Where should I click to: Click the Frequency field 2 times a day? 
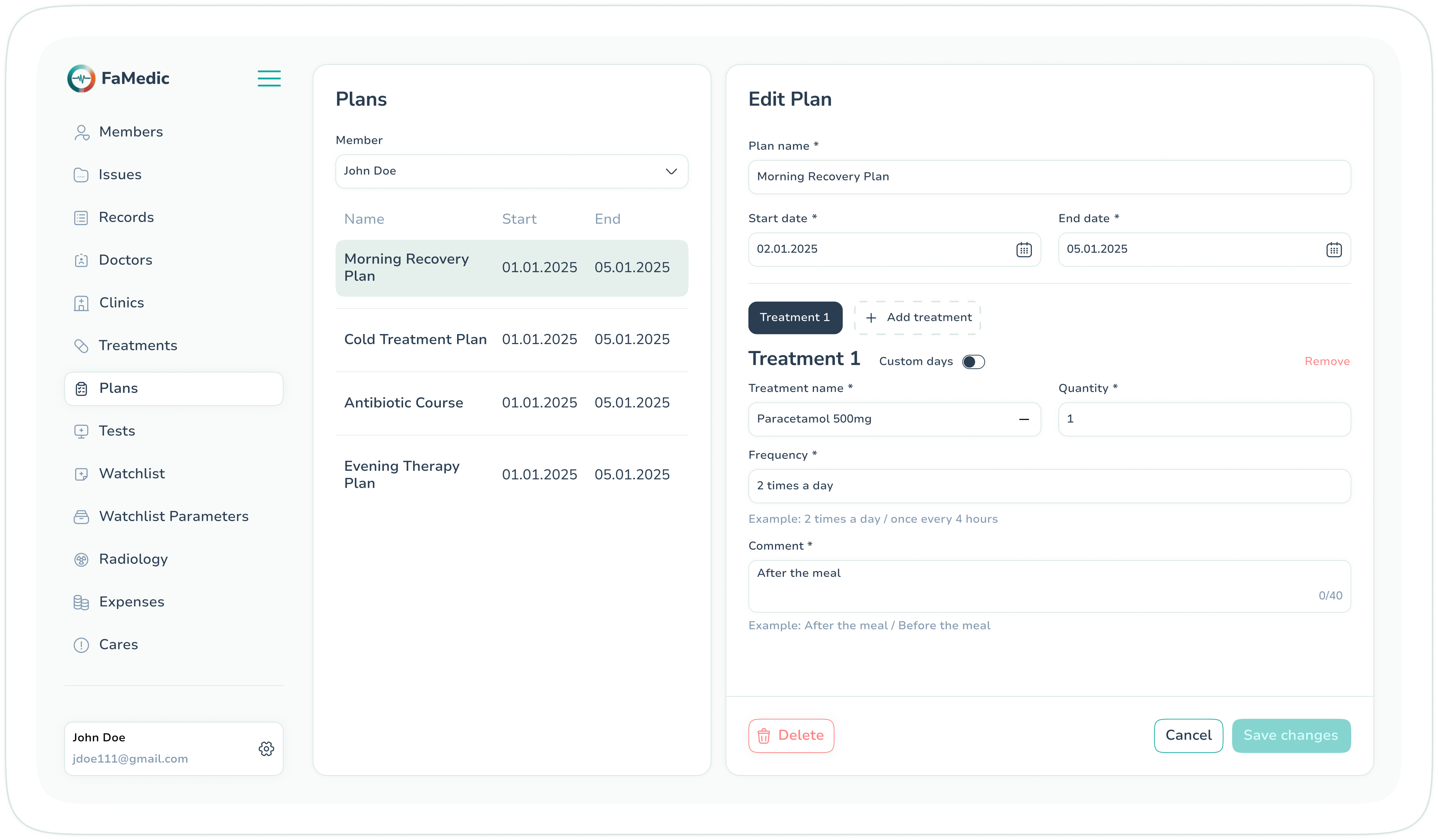[1049, 486]
